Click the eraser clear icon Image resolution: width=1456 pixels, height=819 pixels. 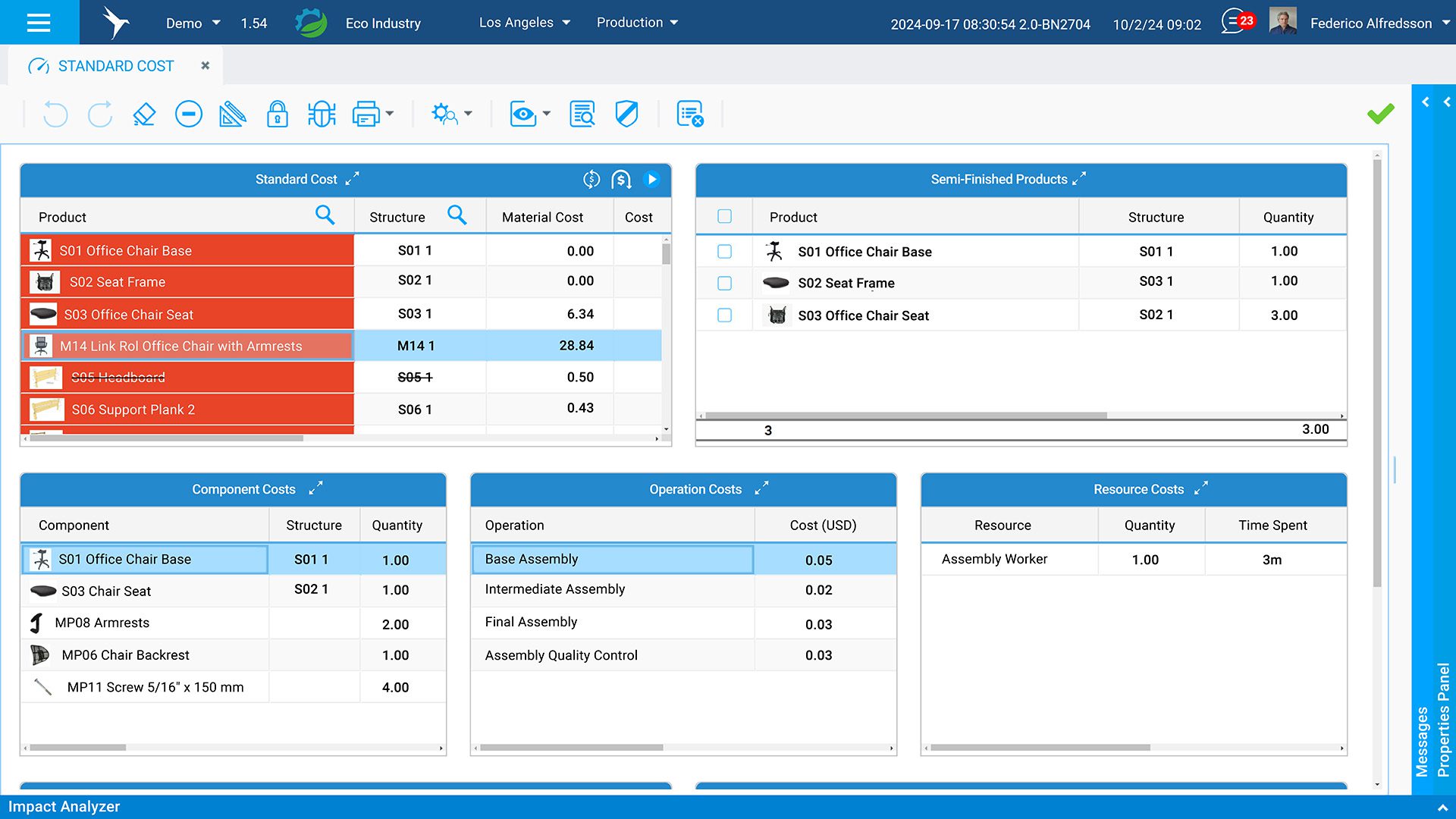click(144, 115)
